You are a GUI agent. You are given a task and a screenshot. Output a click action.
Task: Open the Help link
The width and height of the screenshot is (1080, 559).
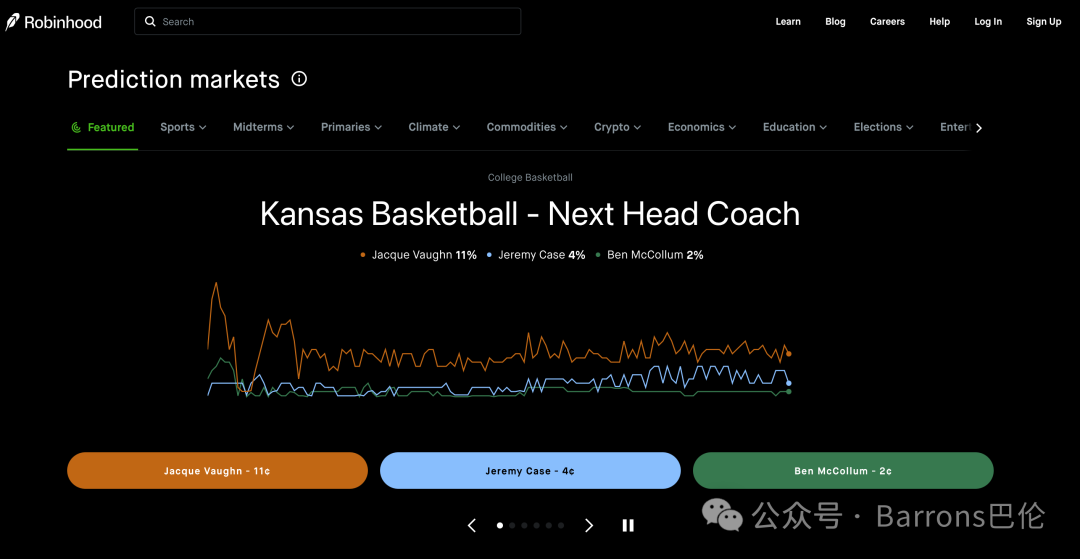[939, 22]
